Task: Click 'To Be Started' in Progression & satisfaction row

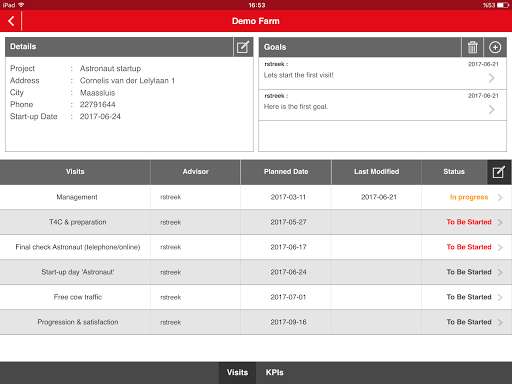Action: point(469,322)
